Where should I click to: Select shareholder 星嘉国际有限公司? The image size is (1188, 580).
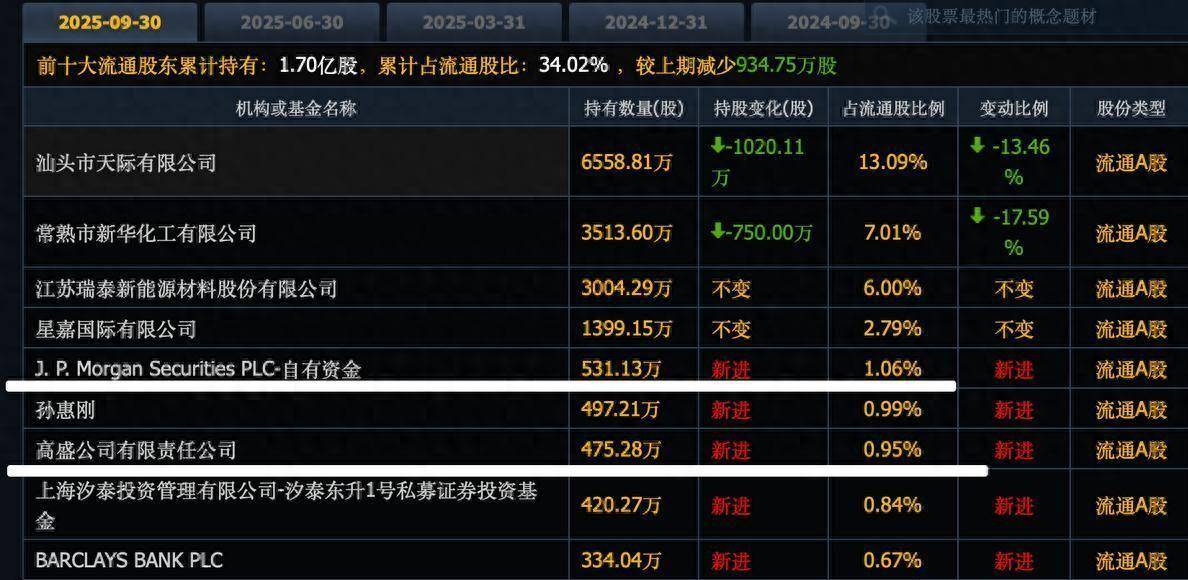[116, 329]
